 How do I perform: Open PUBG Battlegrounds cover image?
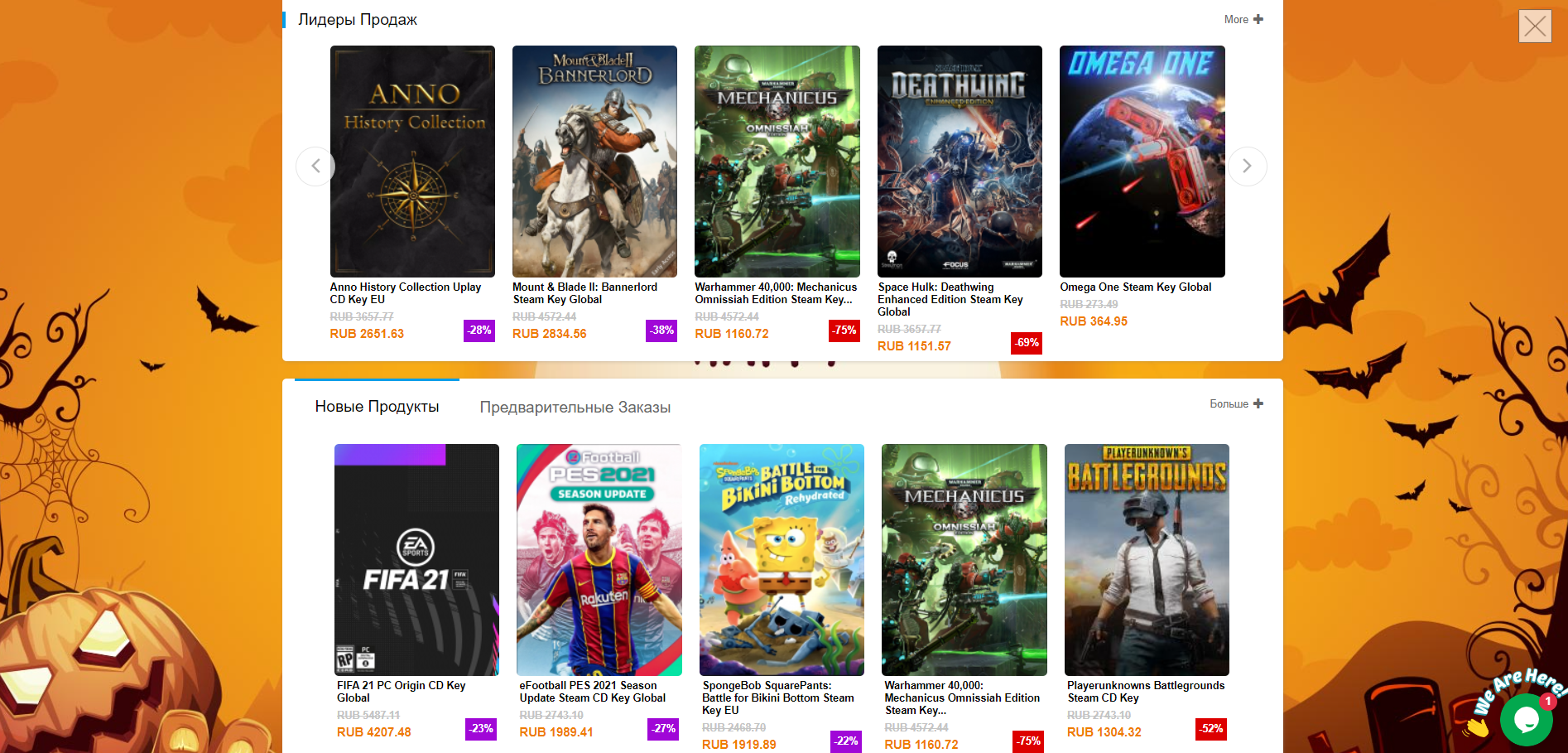coord(1147,560)
